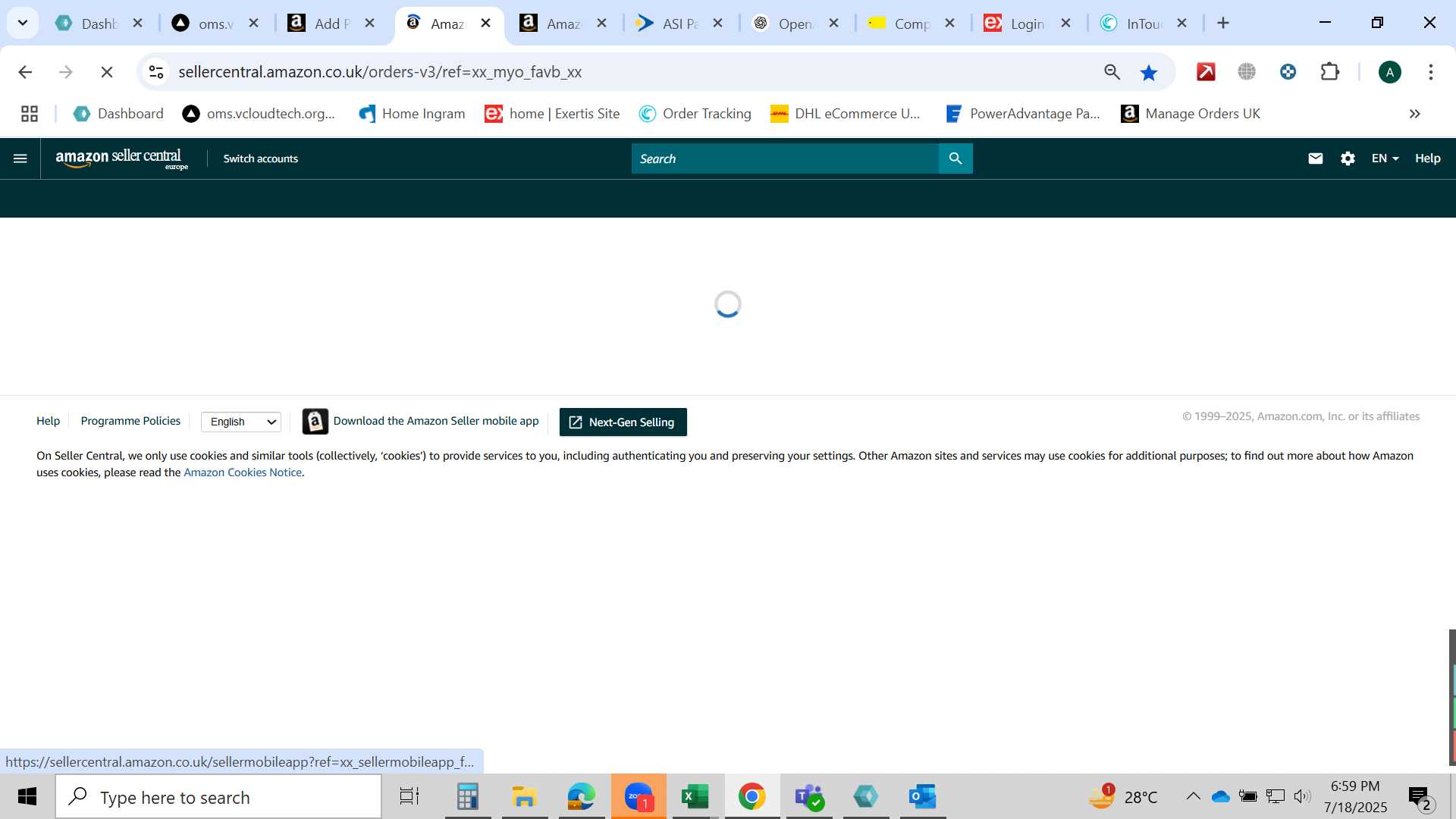Open the Seller Central hamburger menu

click(20, 158)
